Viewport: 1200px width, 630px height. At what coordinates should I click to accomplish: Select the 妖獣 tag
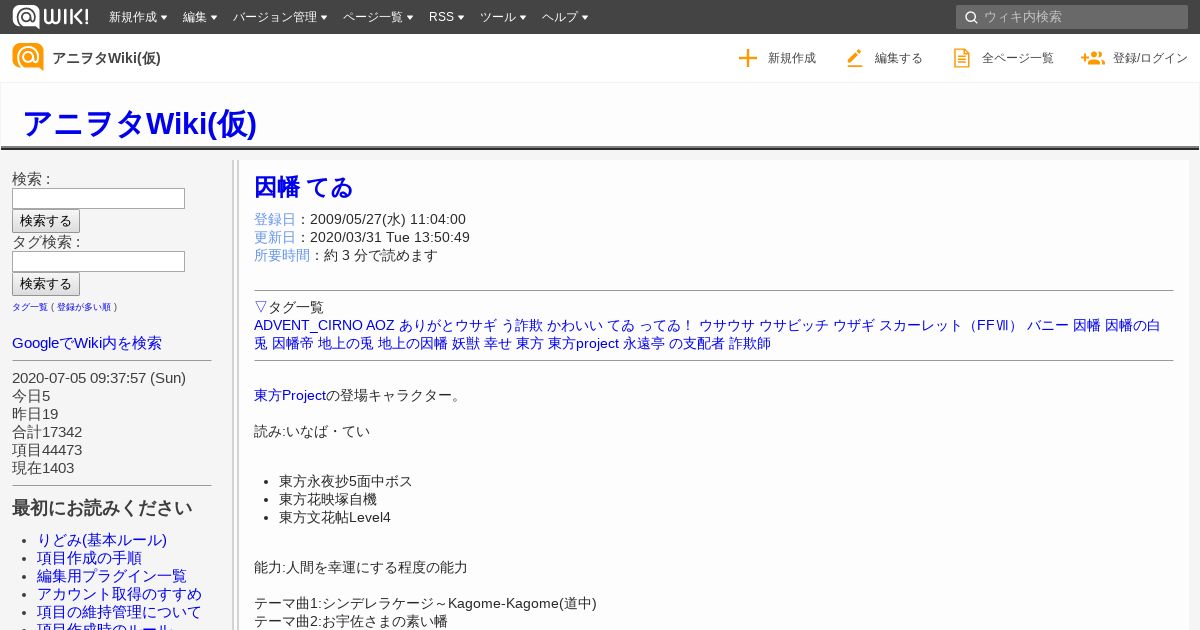[466, 343]
